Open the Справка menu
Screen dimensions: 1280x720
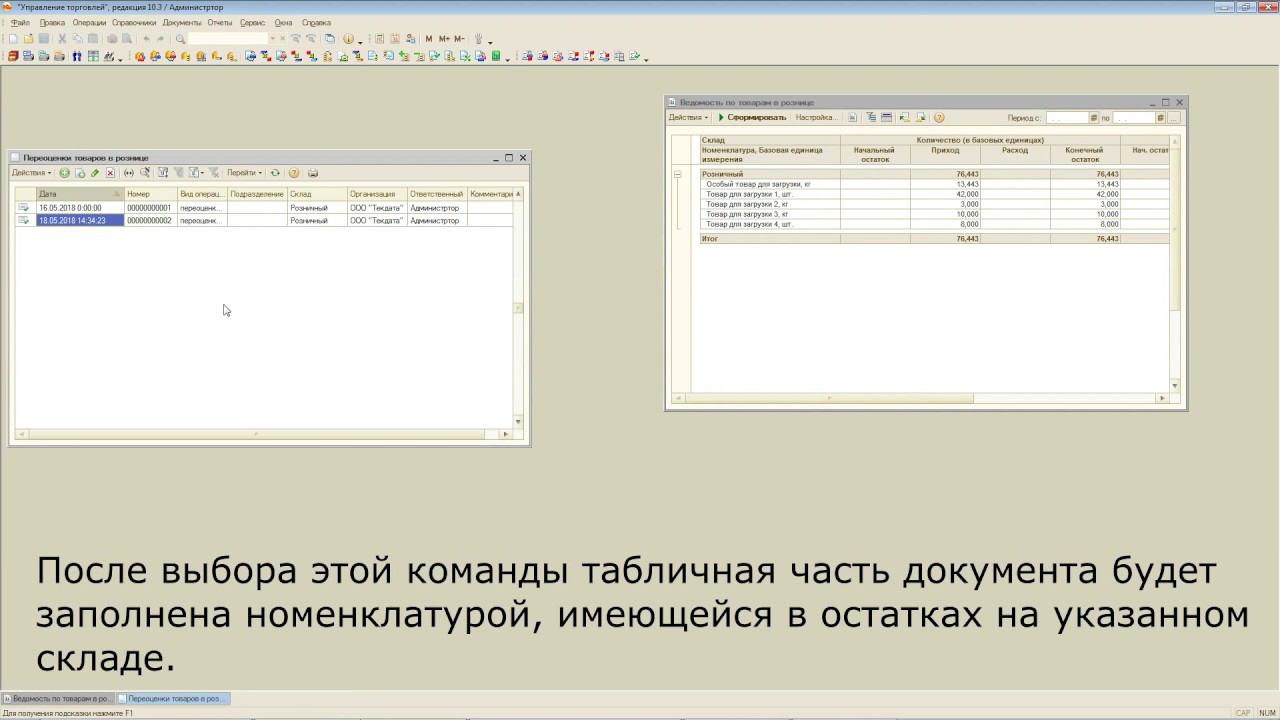click(x=316, y=22)
